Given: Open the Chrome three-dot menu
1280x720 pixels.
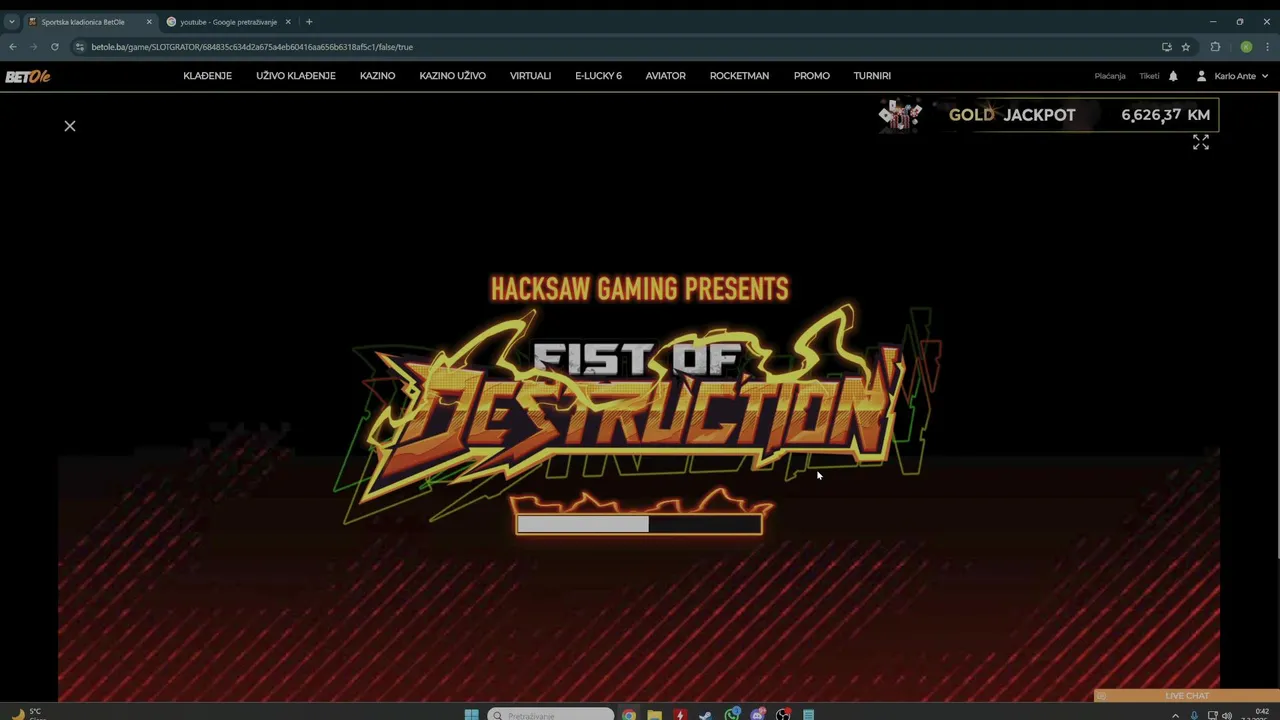Looking at the screenshot, I should [1267, 47].
